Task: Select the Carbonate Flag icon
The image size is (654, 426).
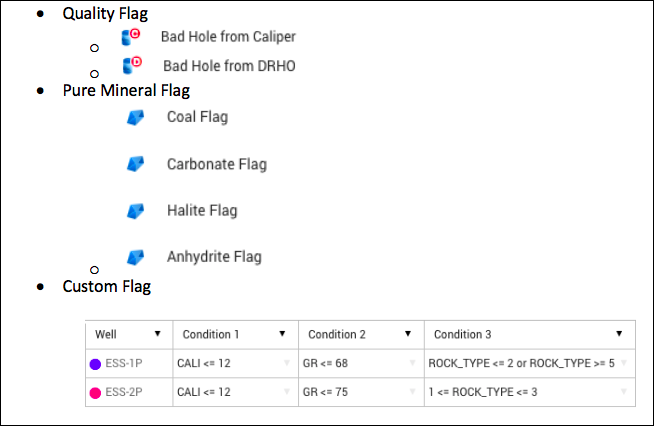Action: point(136,164)
